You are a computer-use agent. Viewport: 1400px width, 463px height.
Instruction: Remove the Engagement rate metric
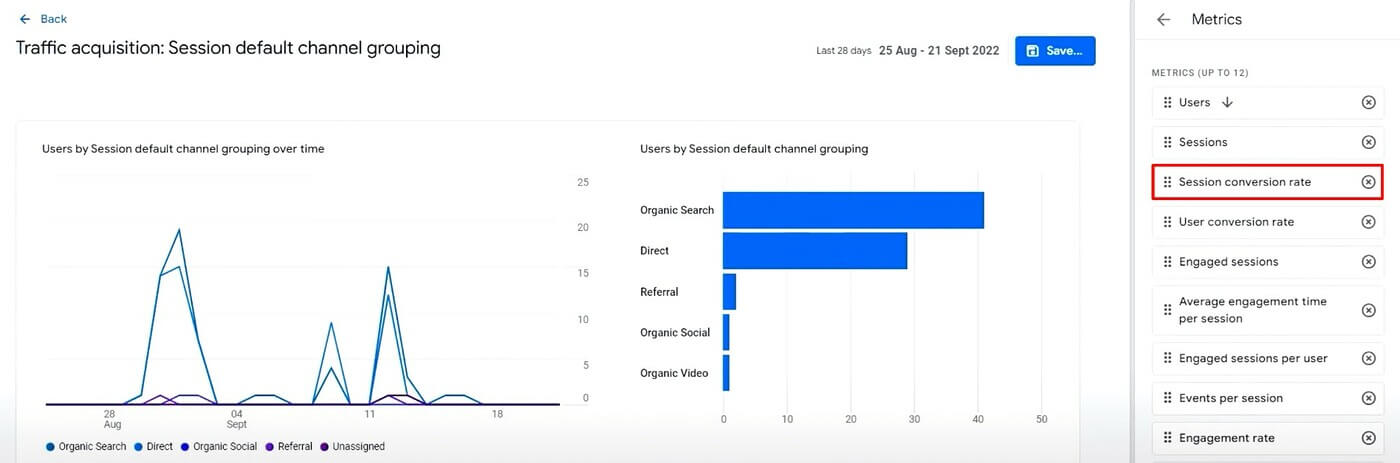(x=1369, y=438)
